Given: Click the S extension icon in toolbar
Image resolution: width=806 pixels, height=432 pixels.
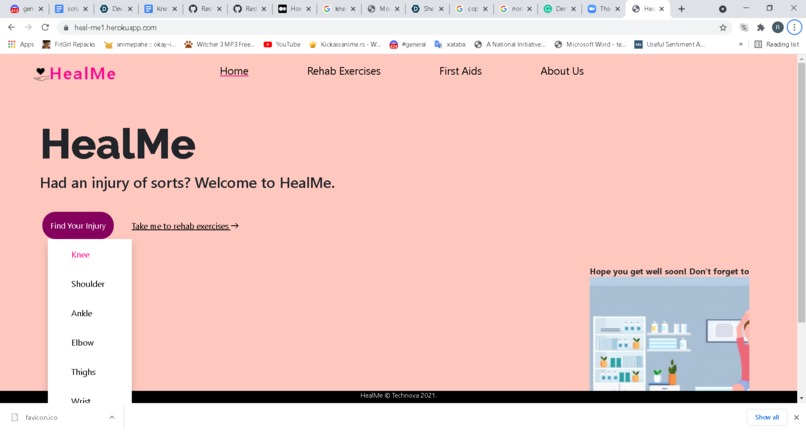Looking at the screenshot, I should click(744, 28).
